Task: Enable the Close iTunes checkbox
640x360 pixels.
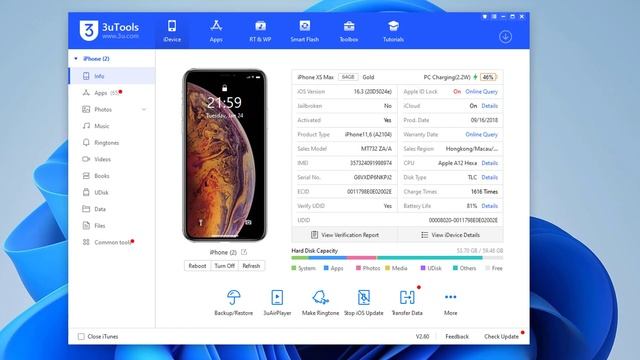Action: pyautogui.click(x=81, y=336)
